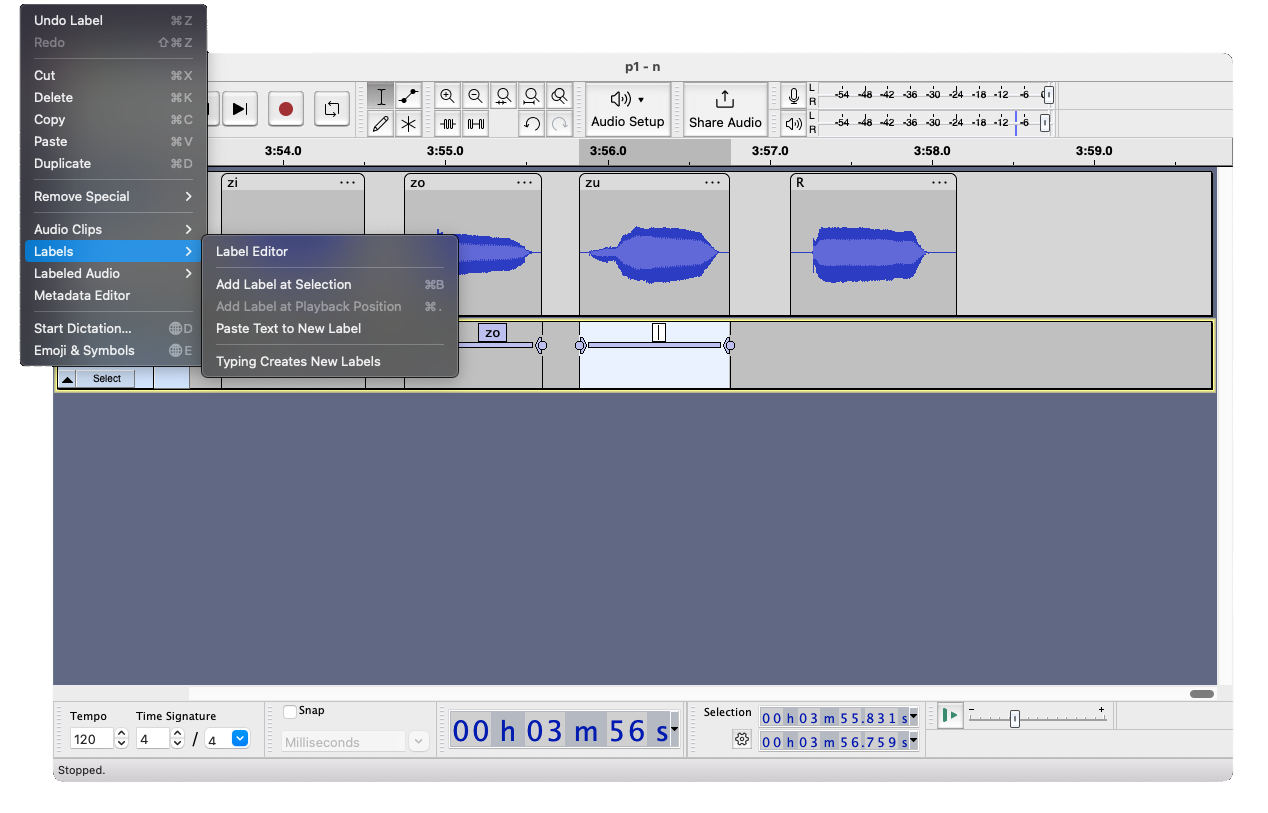1268x813 pixels.
Task: Click Fit Project to Width zoom icon
Action: pos(532,97)
